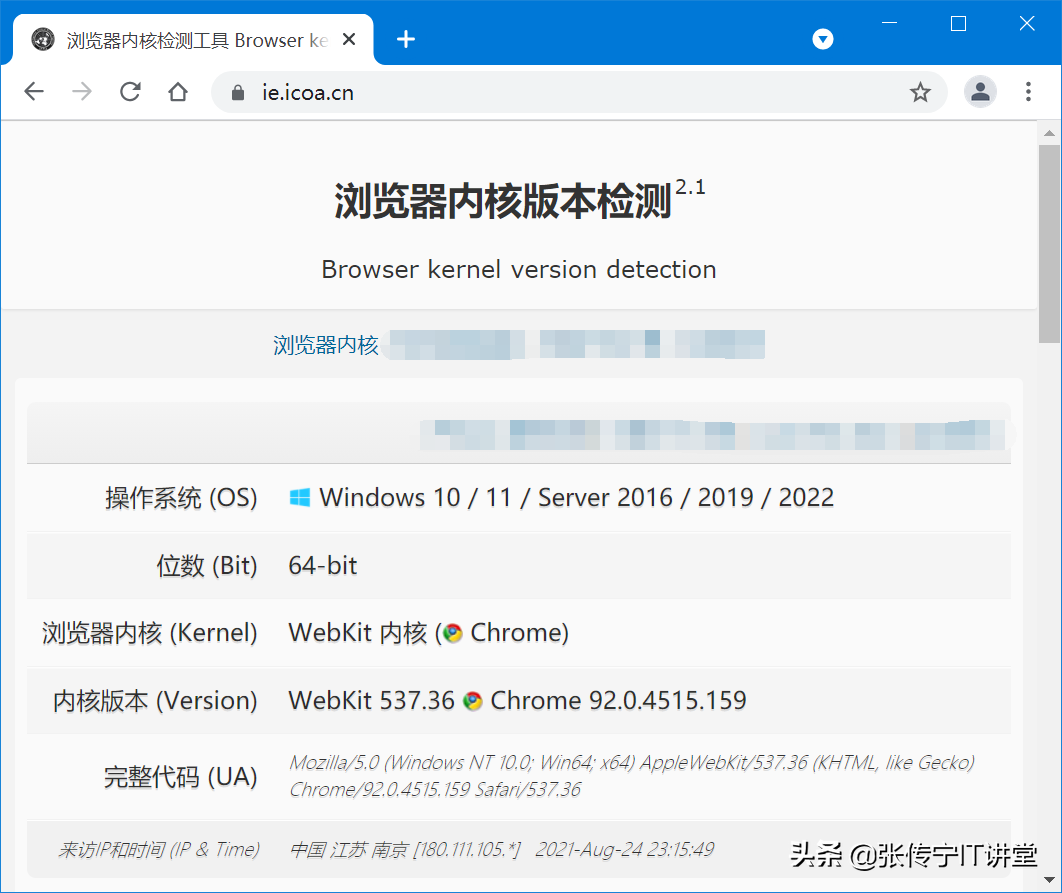Open a new tab
Image resolution: width=1062 pixels, height=893 pixels.
click(406, 39)
